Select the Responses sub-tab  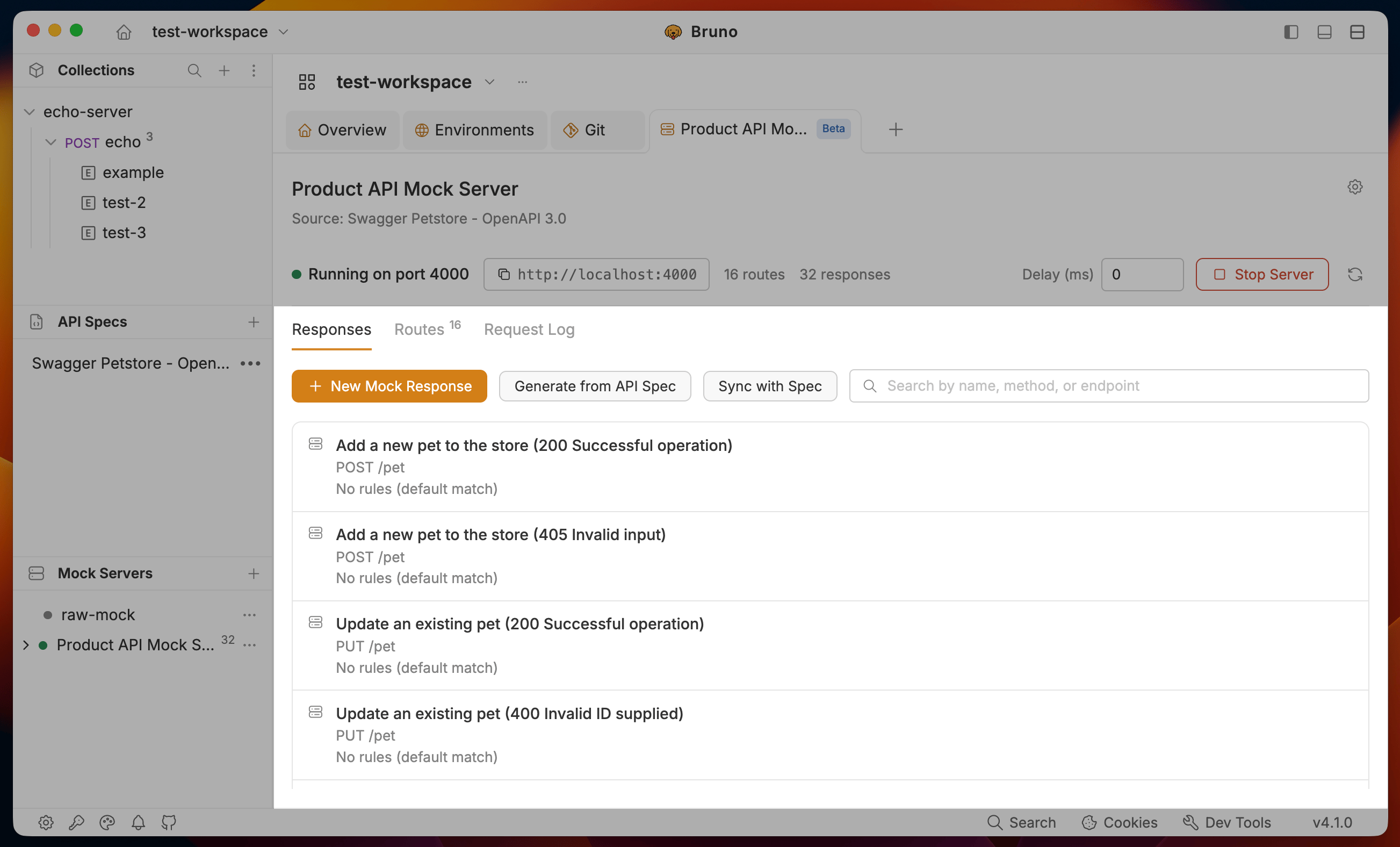pyautogui.click(x=331, y=329)
